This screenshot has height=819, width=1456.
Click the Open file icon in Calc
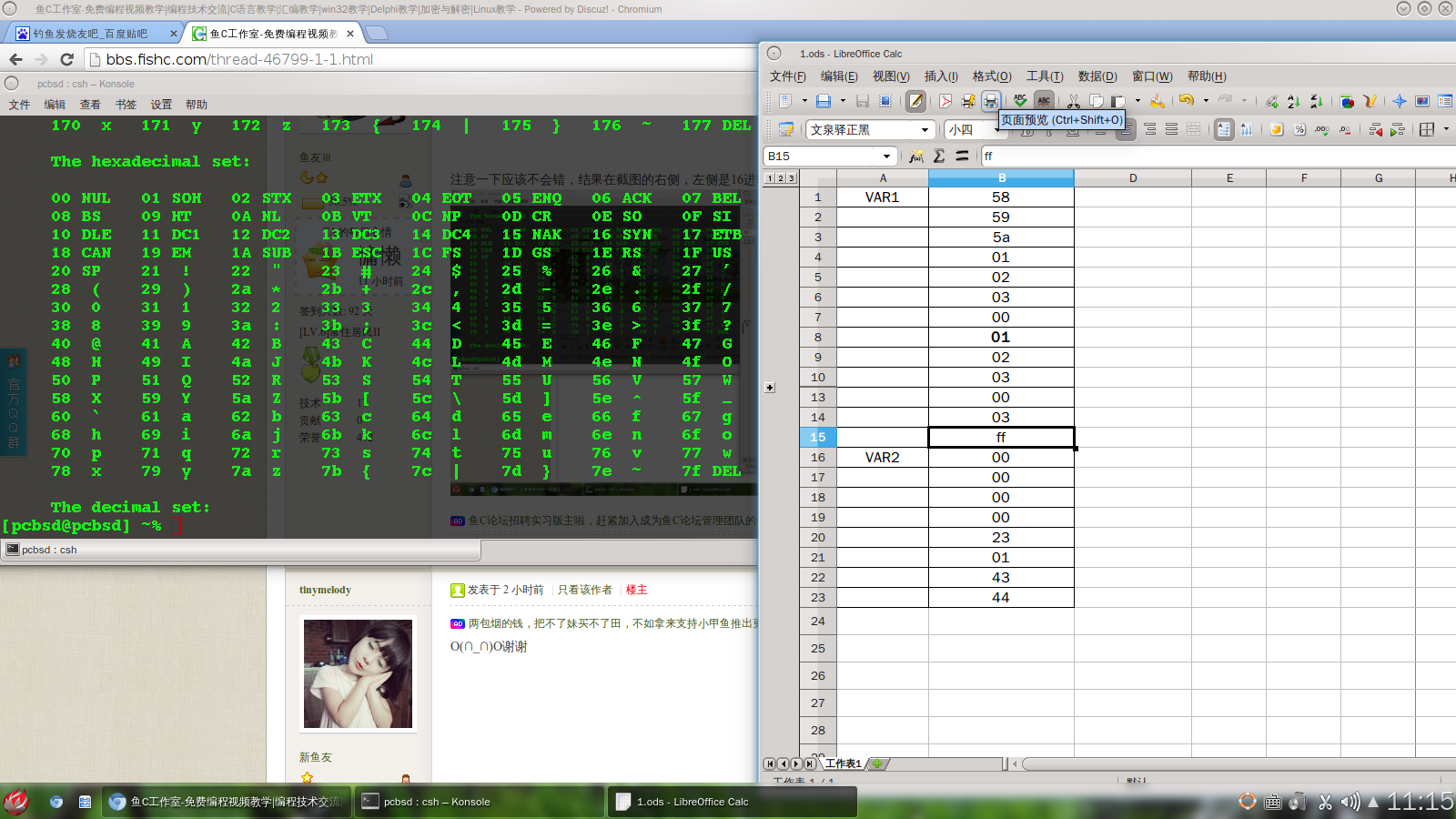tap(823, 101)
